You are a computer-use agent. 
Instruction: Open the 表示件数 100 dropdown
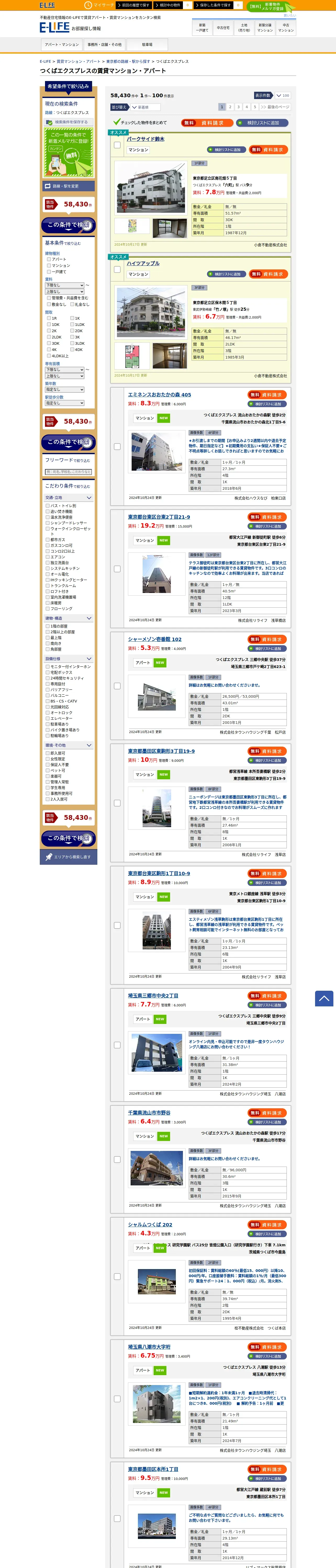(282, 96)
